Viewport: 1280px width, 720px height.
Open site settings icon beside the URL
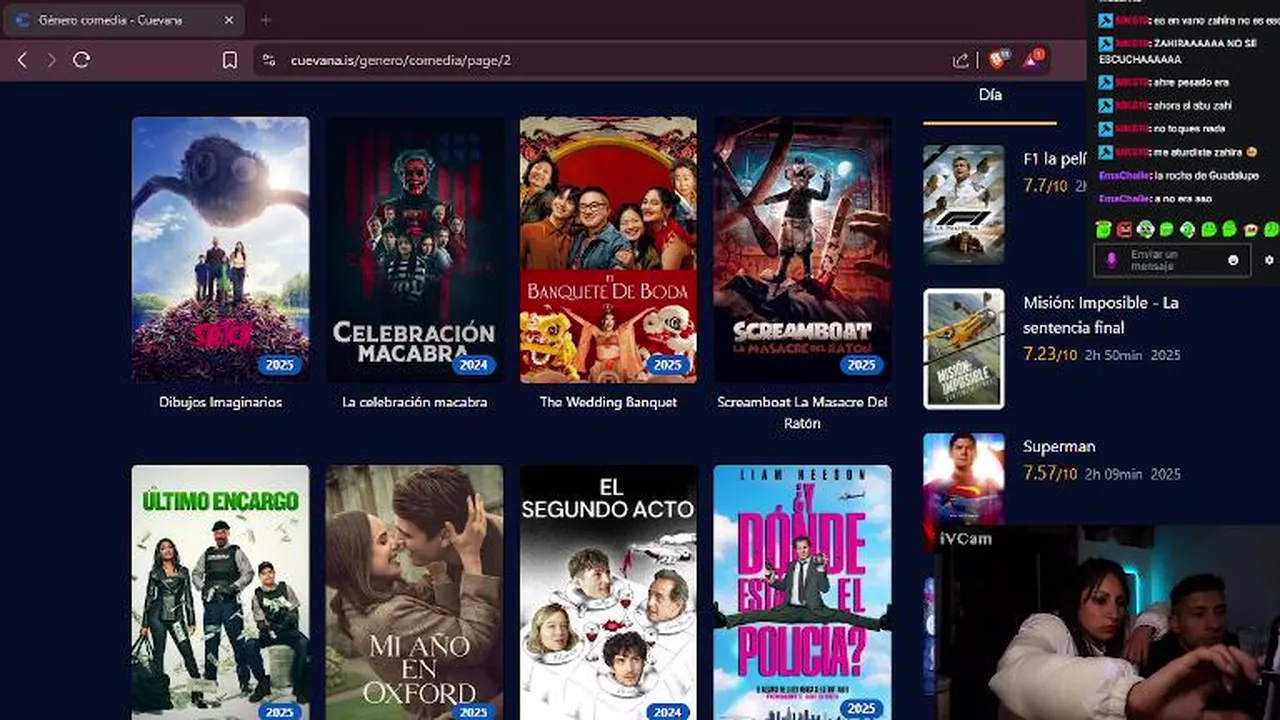click(x=268, y=60)
